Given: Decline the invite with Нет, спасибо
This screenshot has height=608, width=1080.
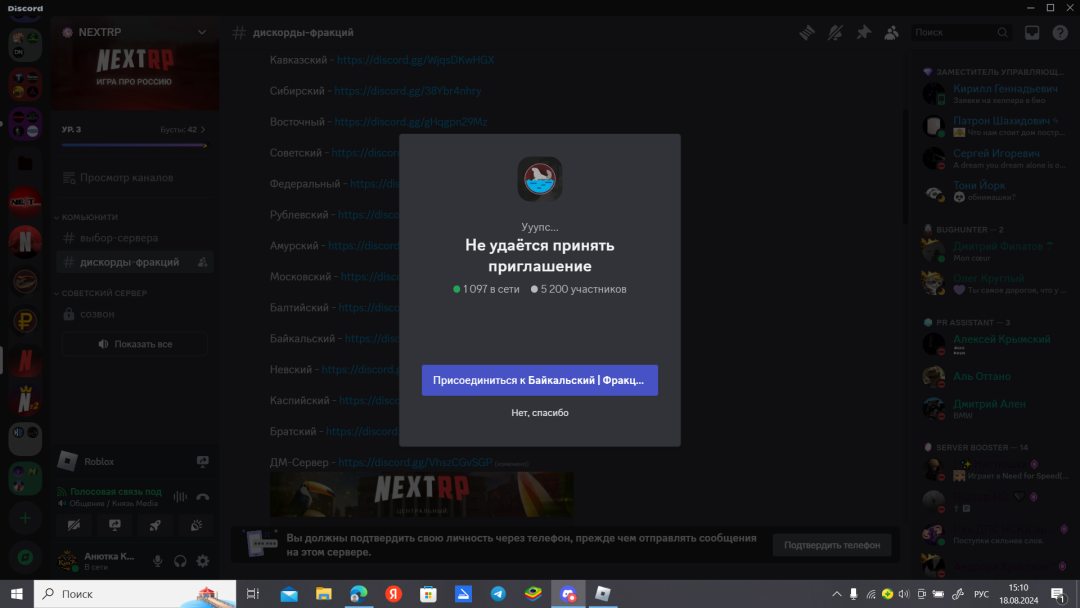Looking at the screenshot, I should click(x=540, y=412).
